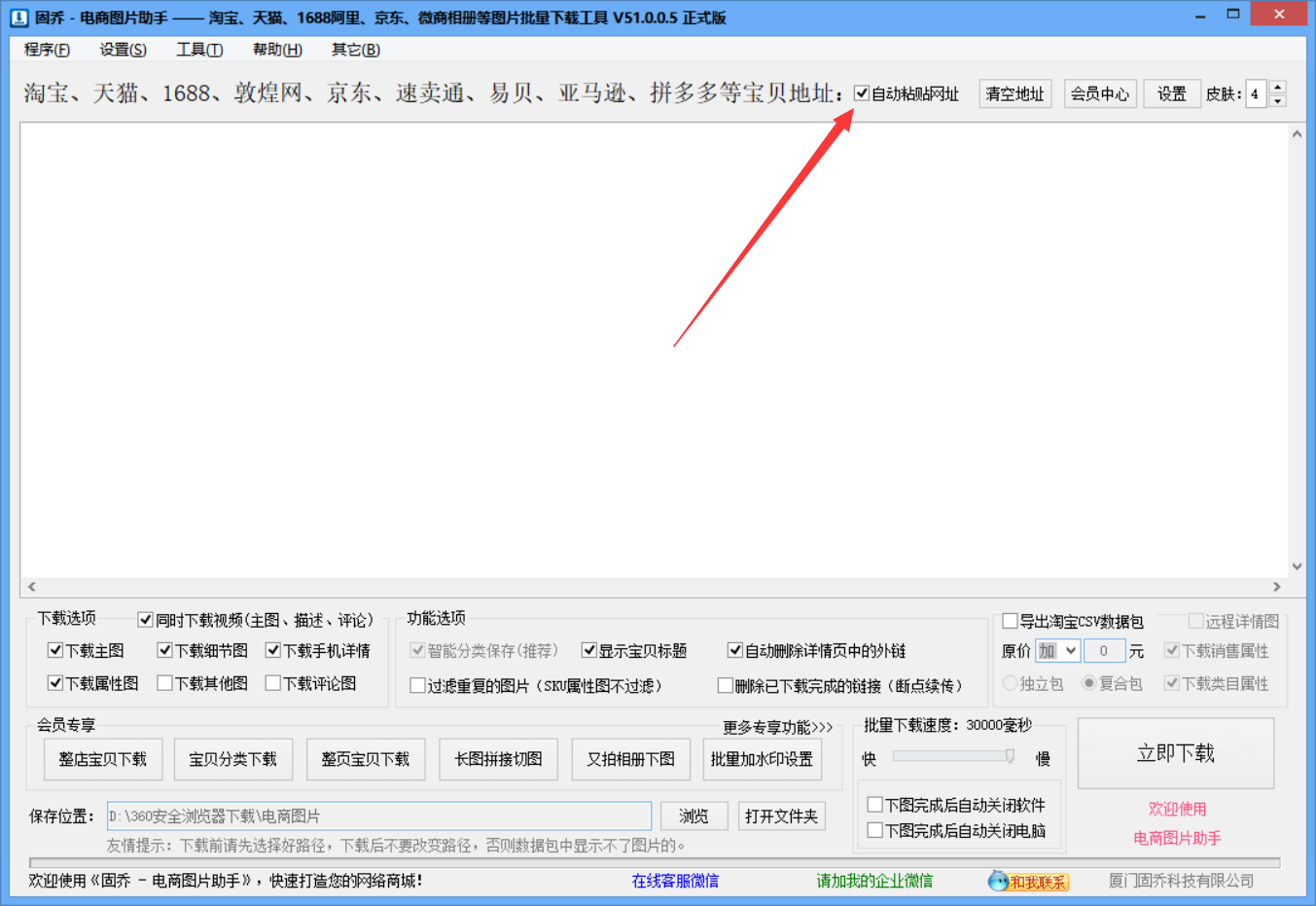This screenshot has height=906, width=1316.
Task: Enable the 下载其他图 checkbox
Action: tap(164, 683)
